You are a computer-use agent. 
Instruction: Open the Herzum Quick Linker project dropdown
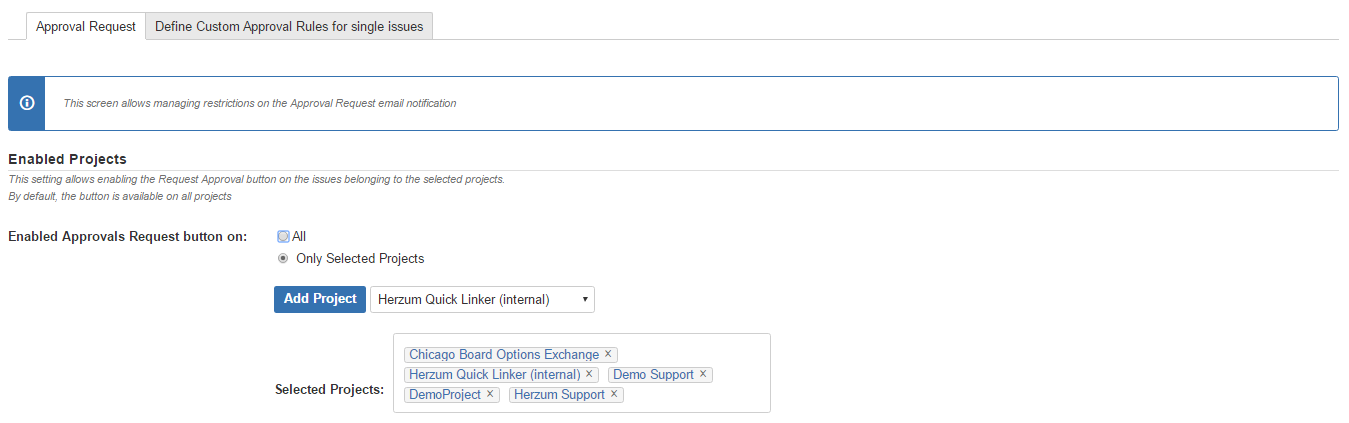470,299
